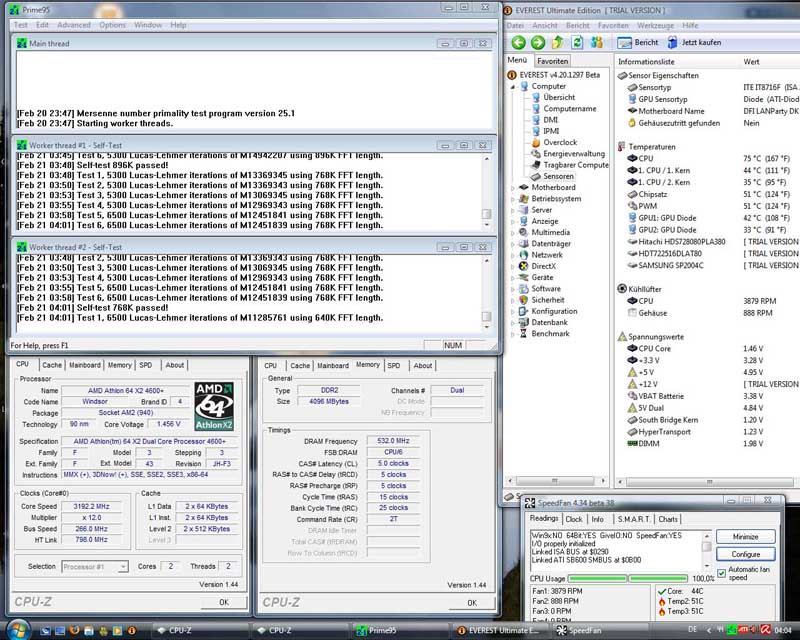The height and width of the screenshot is (640, 800).
Task: Select the Benchmark item in EVEREST tree
Action: pyautogui.click(x=551, y=334)
